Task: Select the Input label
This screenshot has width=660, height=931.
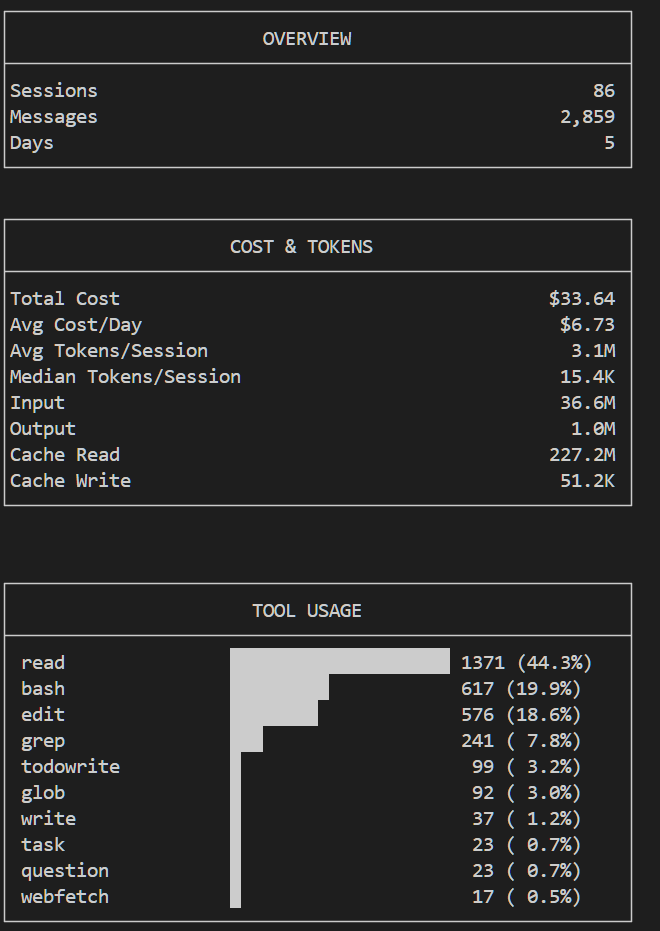Action: (37, 403)
